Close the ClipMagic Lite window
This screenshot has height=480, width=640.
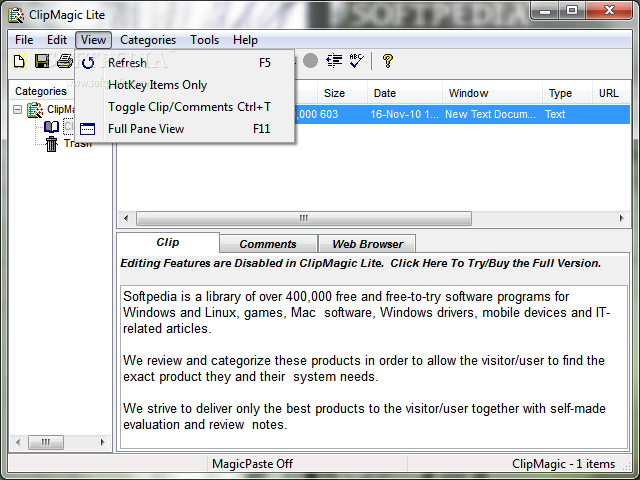pyautogui.click(x=610, y=11)
